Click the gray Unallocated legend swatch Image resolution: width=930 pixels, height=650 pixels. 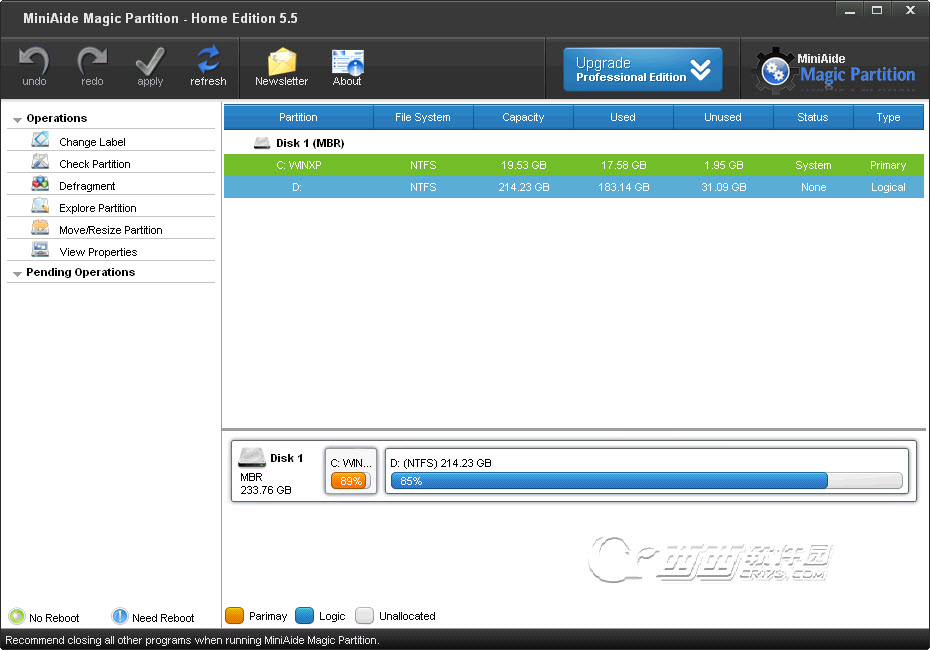(364, 616)
